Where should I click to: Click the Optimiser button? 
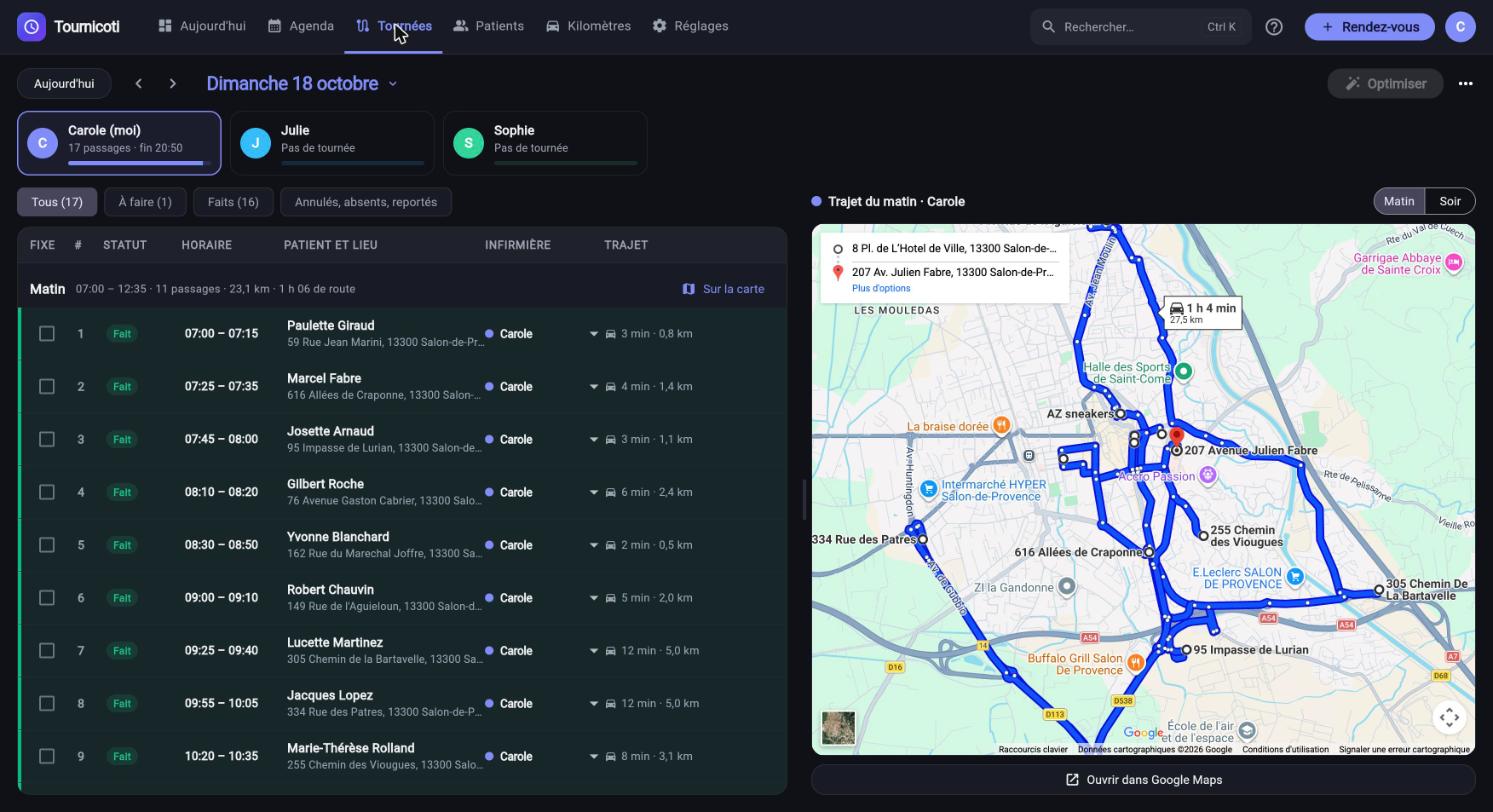click(1385, 84)
